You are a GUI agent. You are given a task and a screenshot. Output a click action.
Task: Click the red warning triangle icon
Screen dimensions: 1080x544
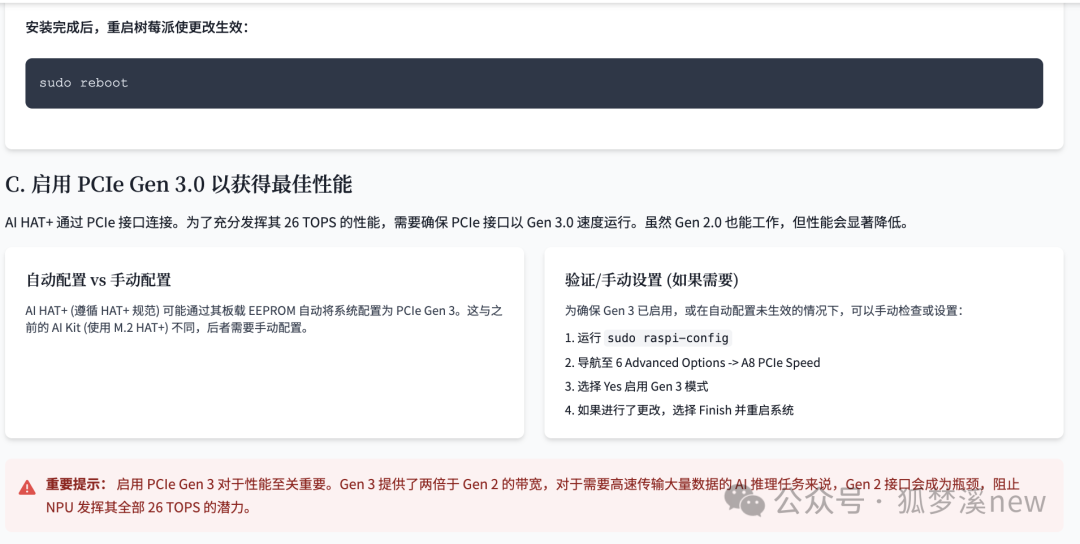[x=27, y=487]
